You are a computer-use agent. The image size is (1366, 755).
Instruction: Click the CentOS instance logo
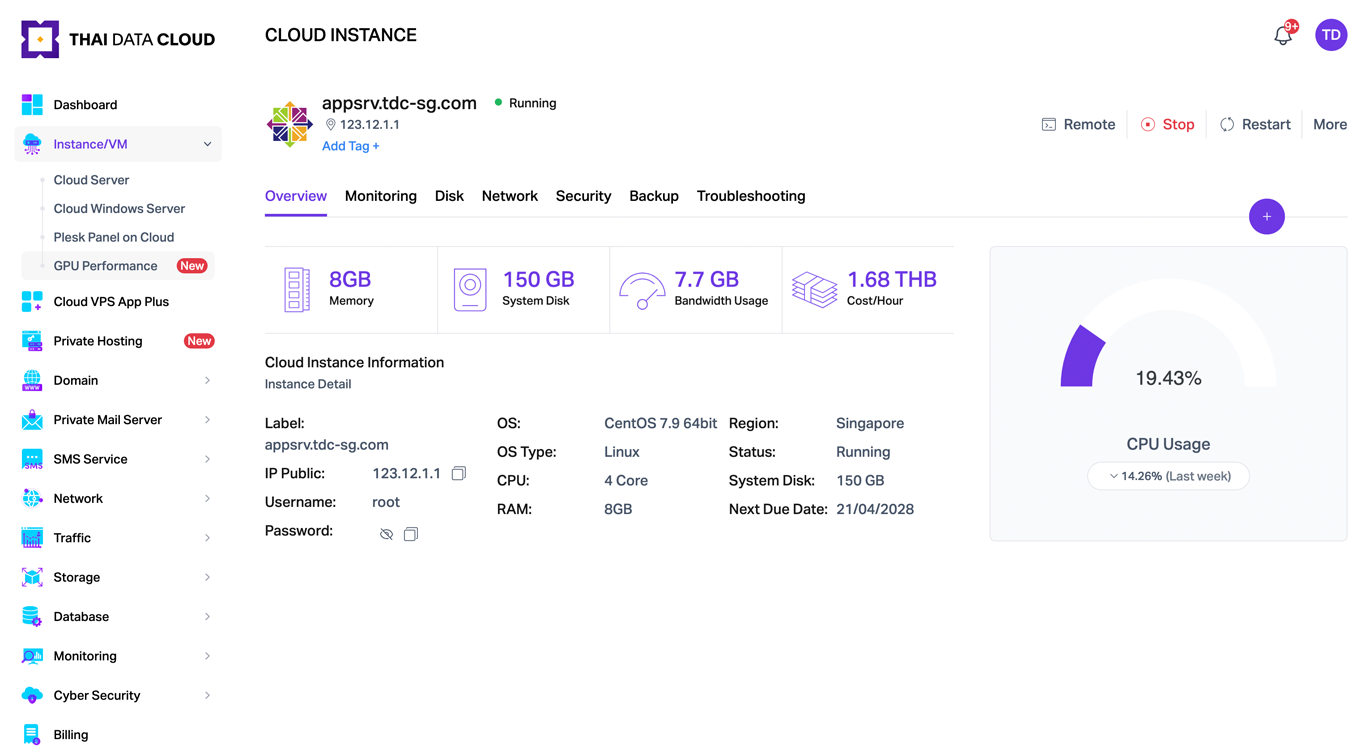coord(289,124)
